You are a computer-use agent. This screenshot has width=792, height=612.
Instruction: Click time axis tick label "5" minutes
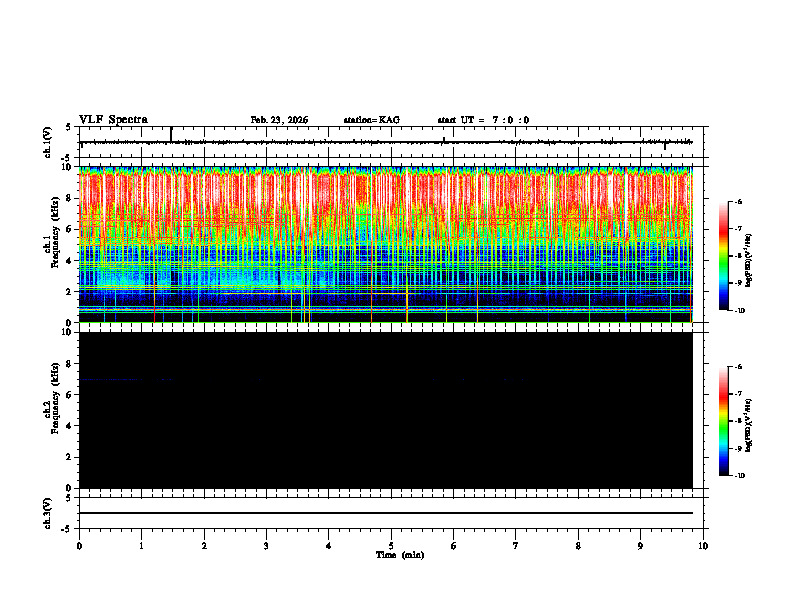(391, 546)
